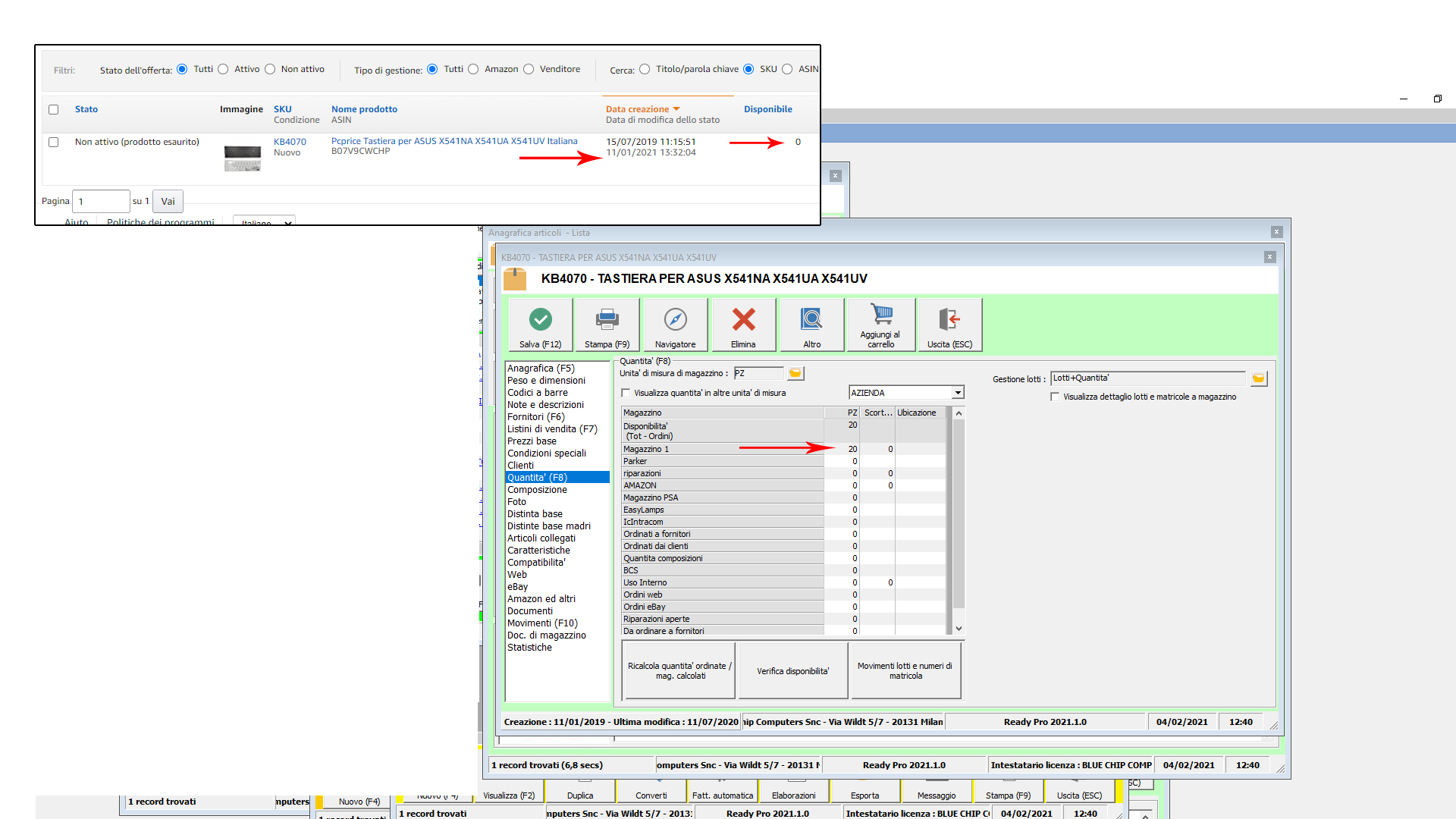Select Quantita' (F8) section
1456x819 pixels.
tap(557, 478)
